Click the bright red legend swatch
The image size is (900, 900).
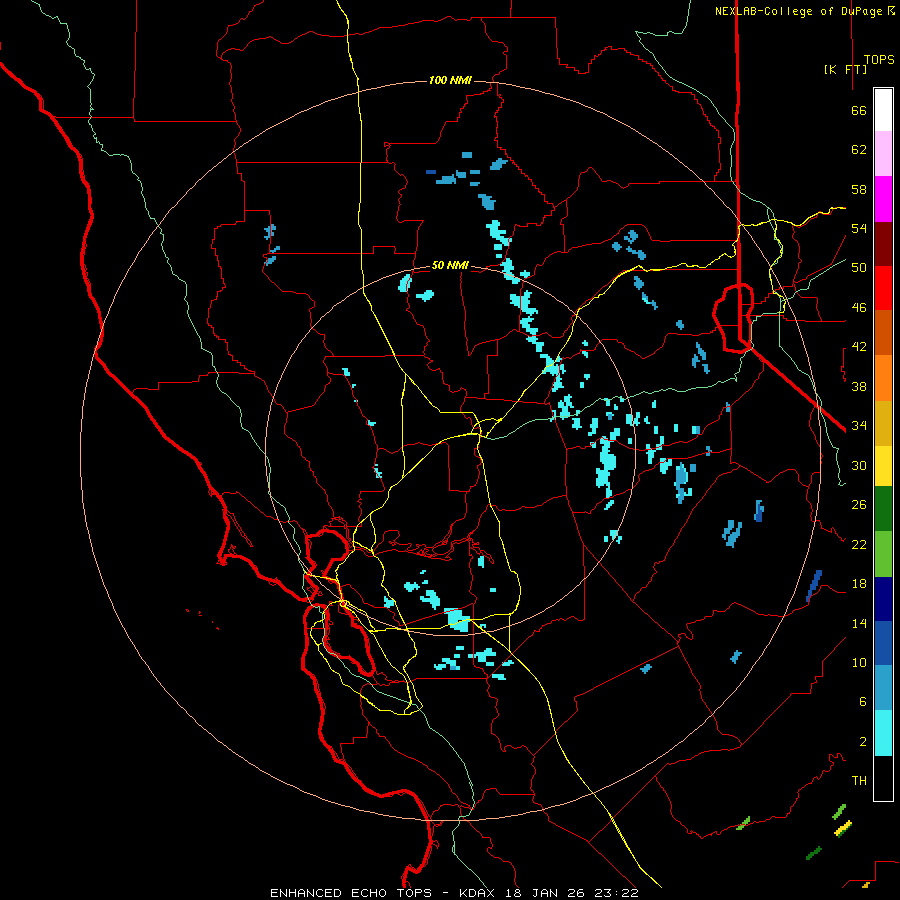click(883, 288)
